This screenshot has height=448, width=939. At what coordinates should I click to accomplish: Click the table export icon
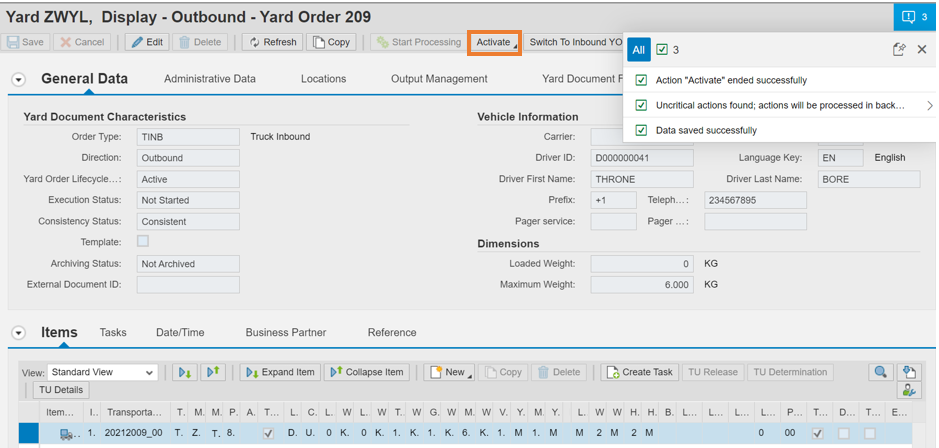(909, 372)
